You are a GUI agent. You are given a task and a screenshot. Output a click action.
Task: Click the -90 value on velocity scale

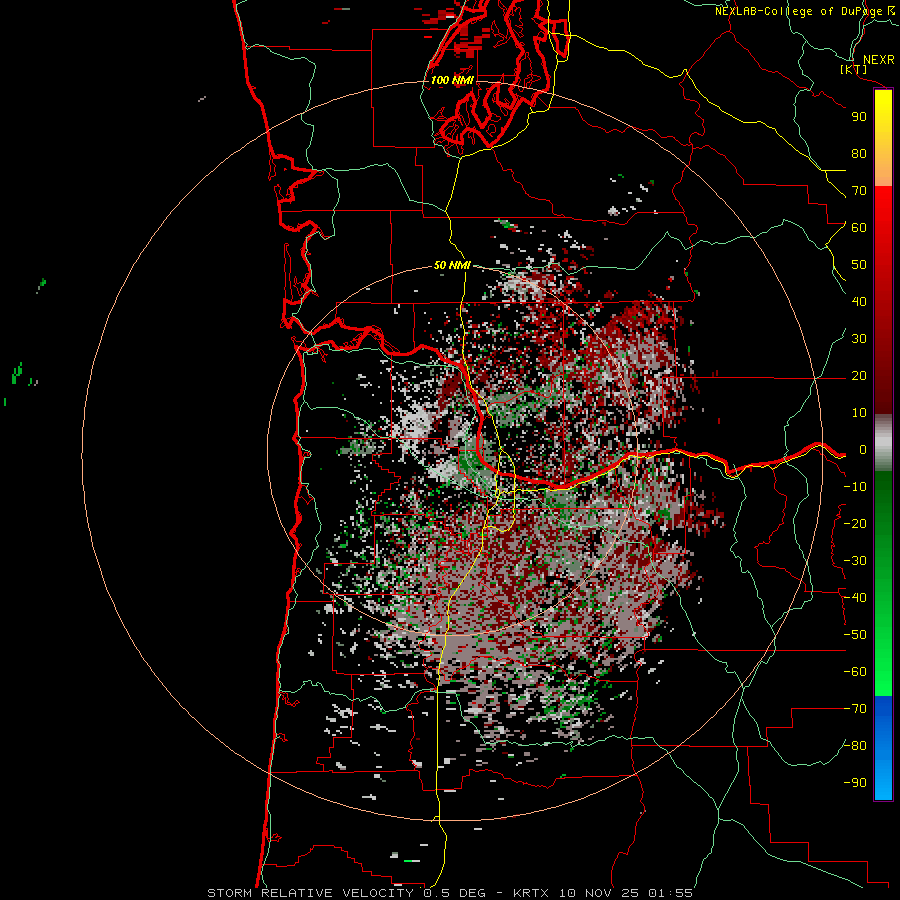[855, 783]
